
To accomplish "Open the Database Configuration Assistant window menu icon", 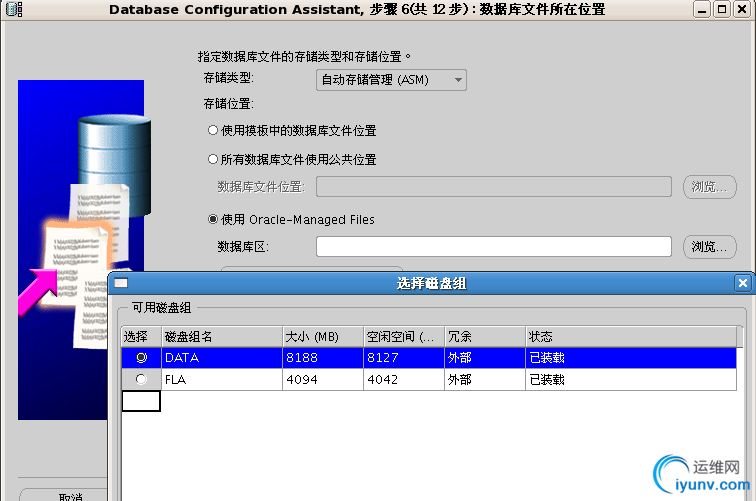I will [x=14, y=9].
